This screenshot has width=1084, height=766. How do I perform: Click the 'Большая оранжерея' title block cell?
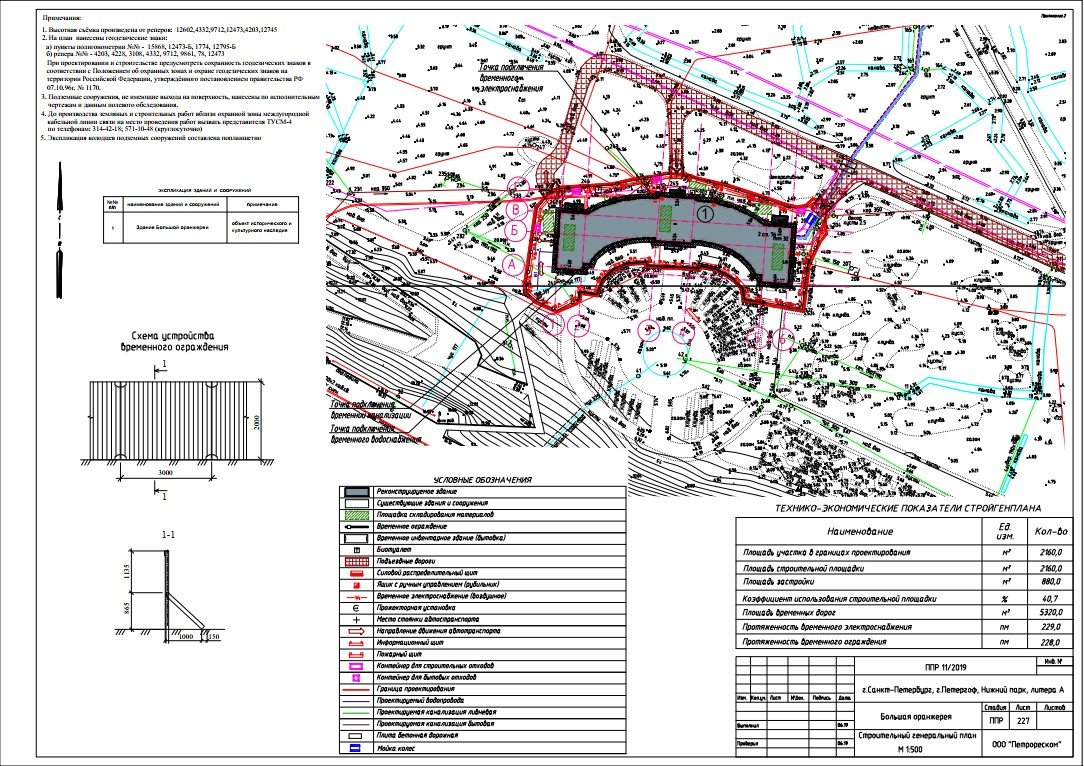[x=916, y=717]
